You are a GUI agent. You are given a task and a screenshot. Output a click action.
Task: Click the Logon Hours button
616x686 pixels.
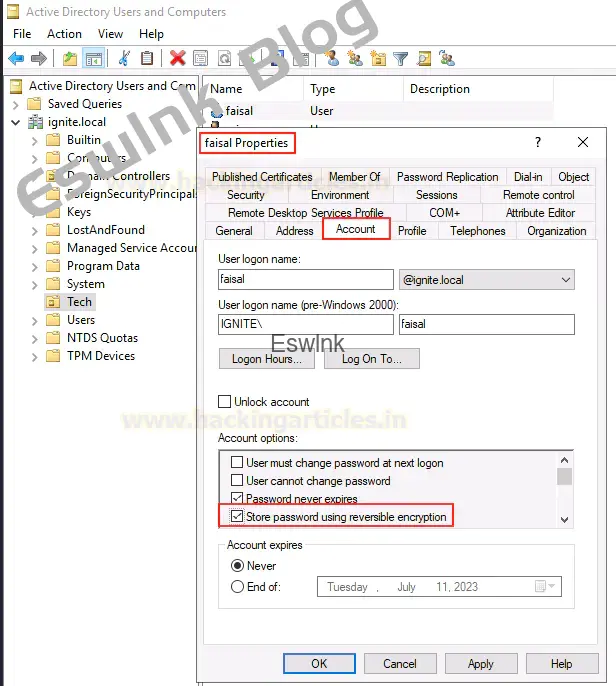[x=260, y=359]
